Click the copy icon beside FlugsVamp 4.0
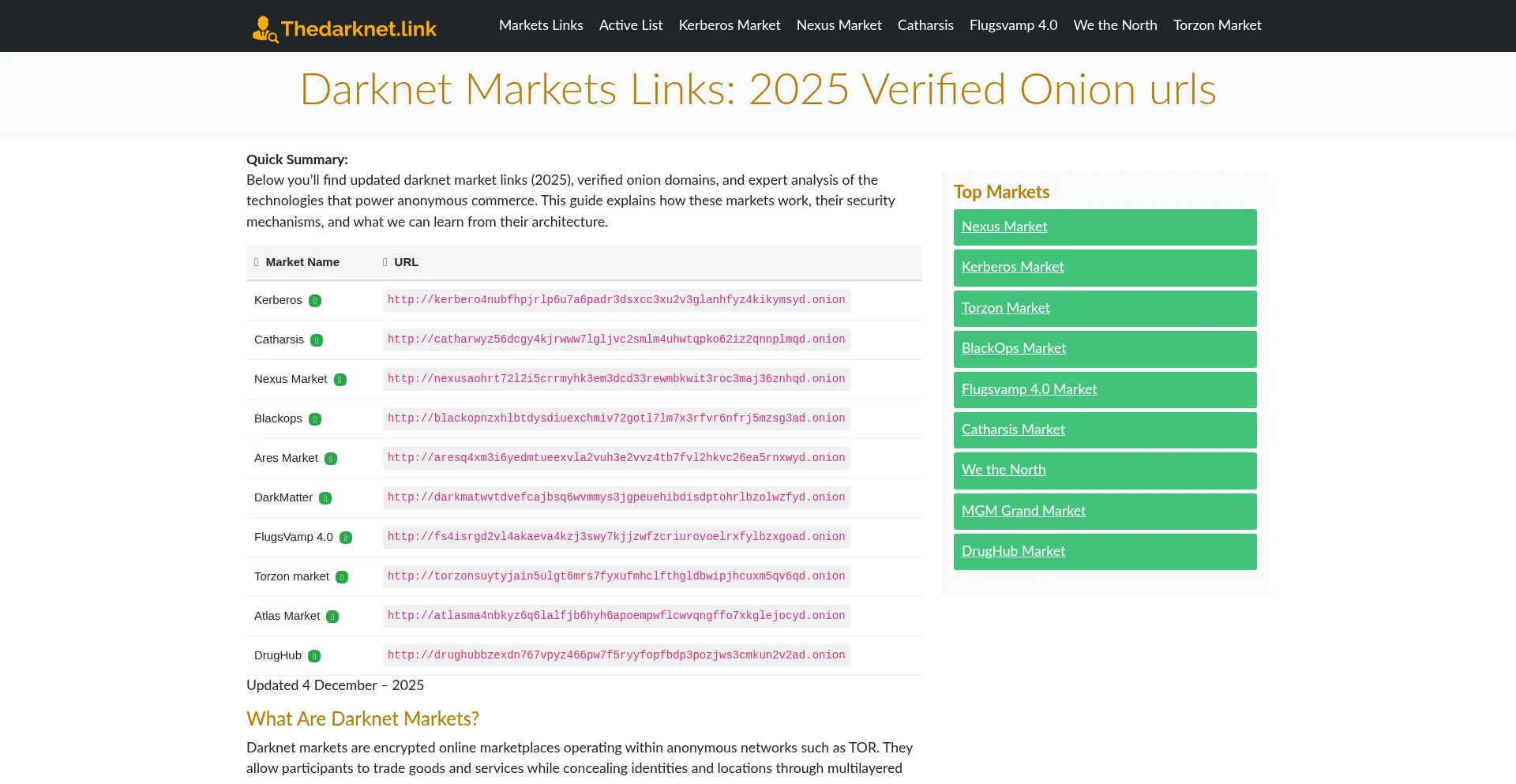This screenshot has height=784, width=1516. (346, 538)
